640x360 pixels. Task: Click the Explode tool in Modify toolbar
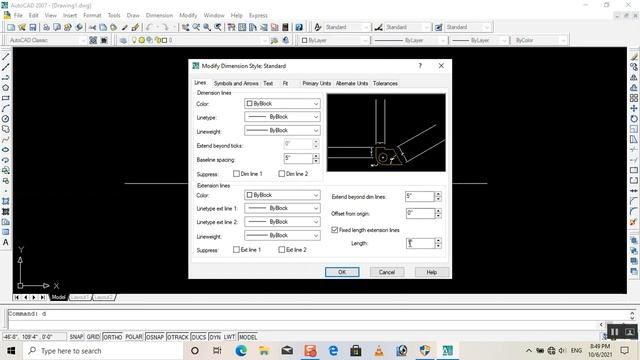(633, 222)
